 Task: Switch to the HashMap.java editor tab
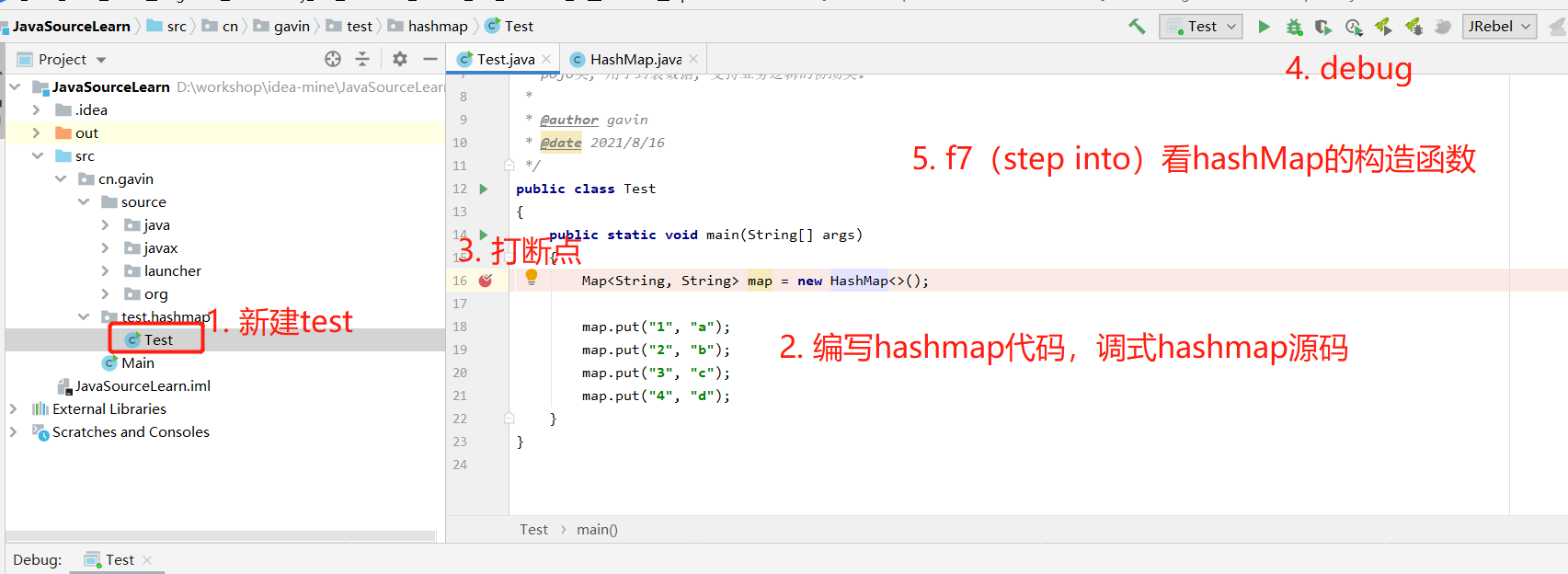(635, 59)
